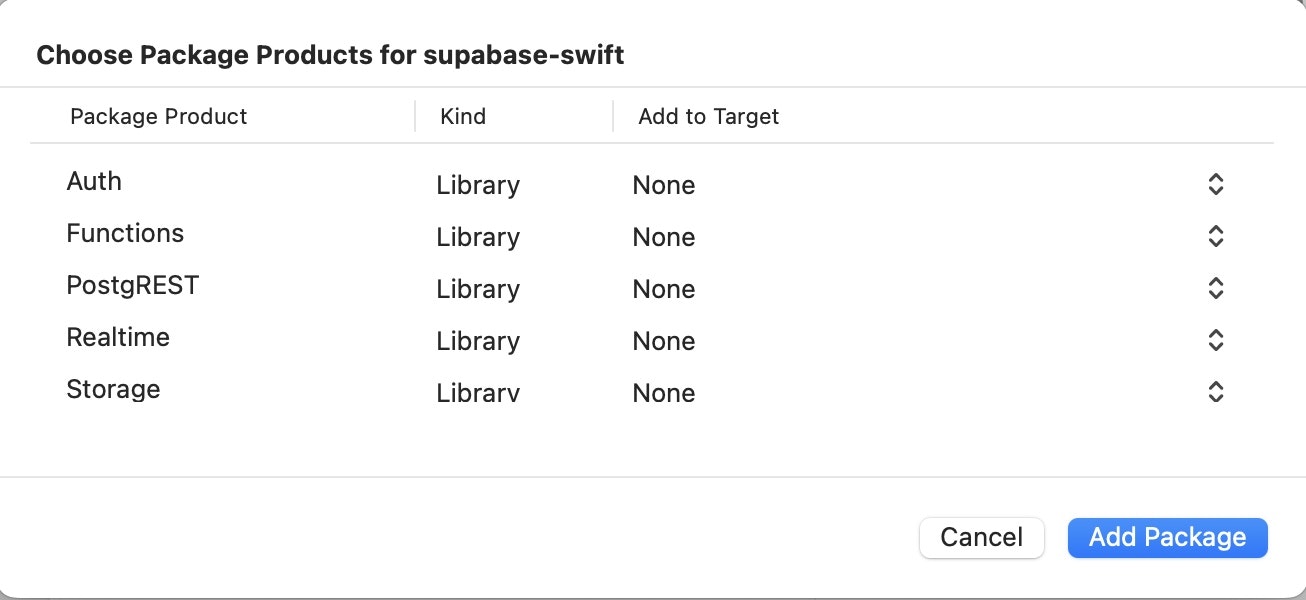
Task: Click the Library kind cell for Storage
Action: [478, 393]
